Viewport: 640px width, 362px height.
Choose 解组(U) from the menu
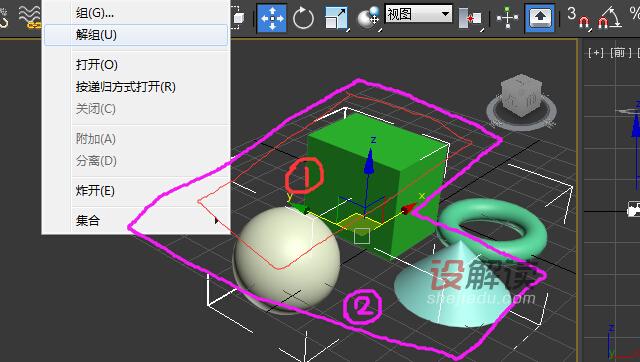point(136,35)
